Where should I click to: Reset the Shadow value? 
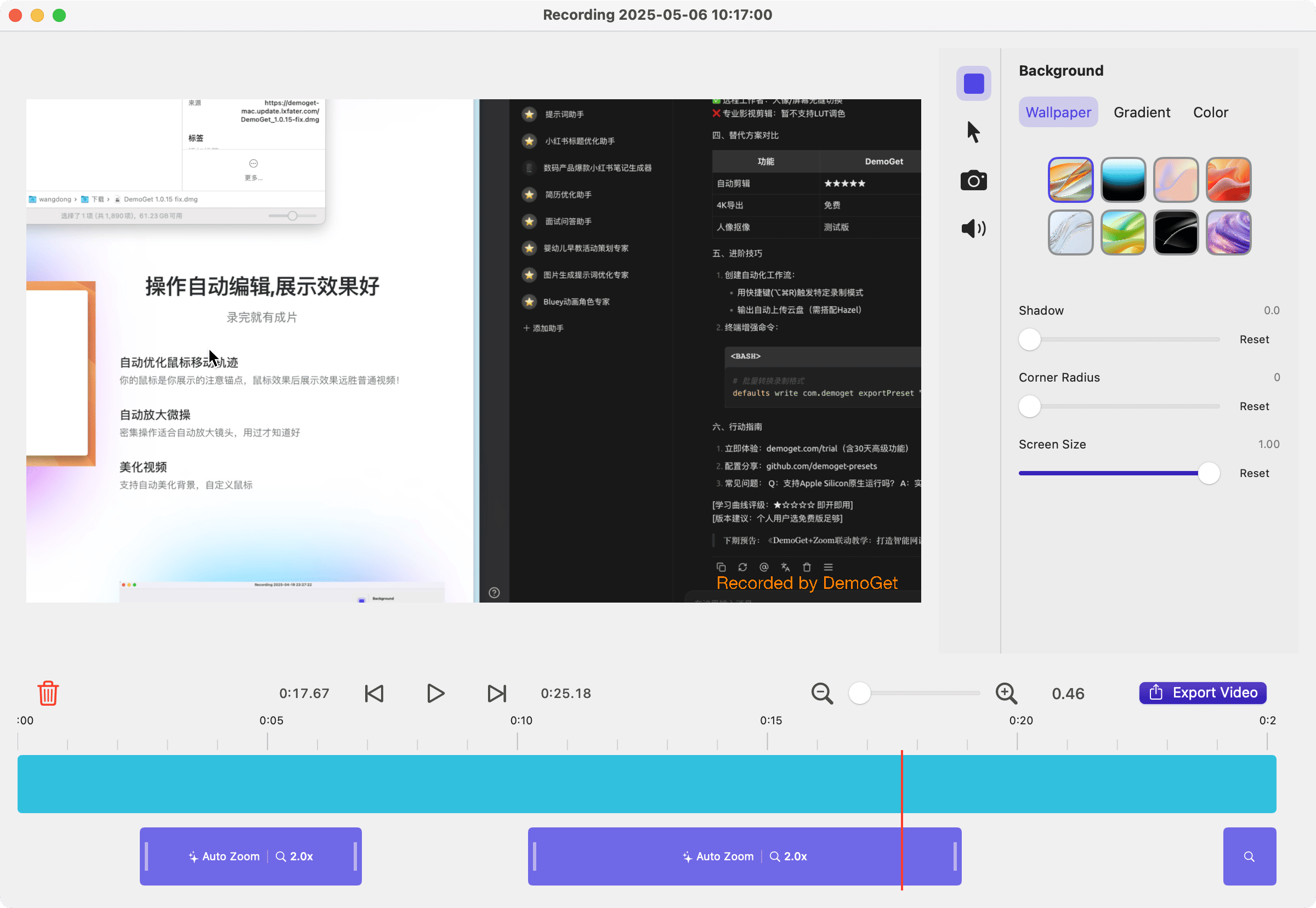[x=1254, y=339]
